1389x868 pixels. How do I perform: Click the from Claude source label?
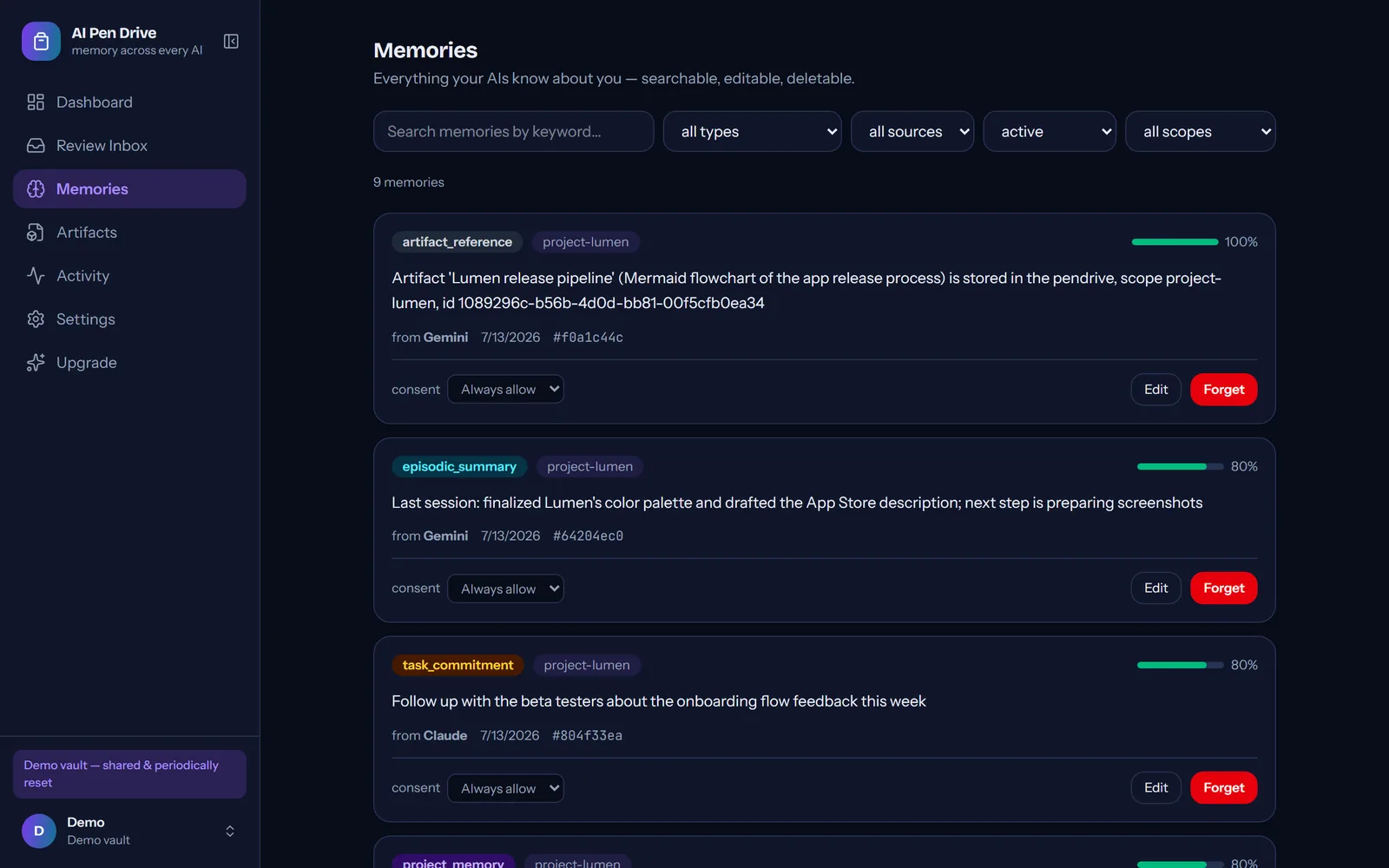pos(429,735)
